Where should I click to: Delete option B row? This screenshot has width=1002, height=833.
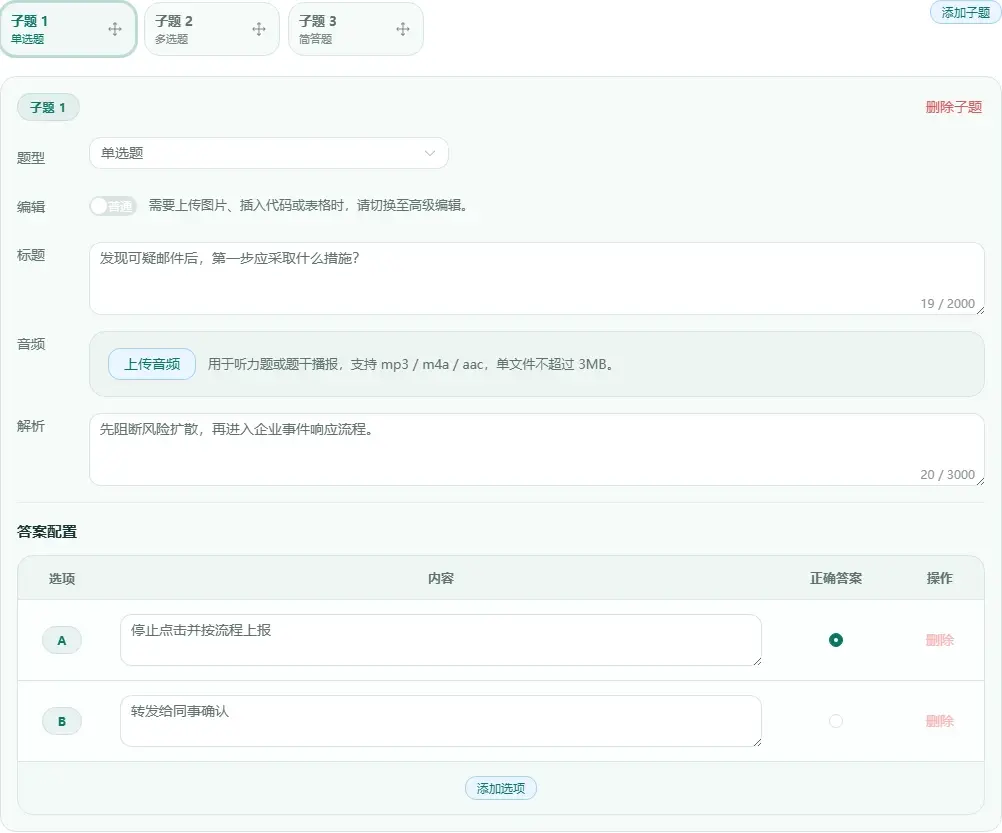coord(939,721)
